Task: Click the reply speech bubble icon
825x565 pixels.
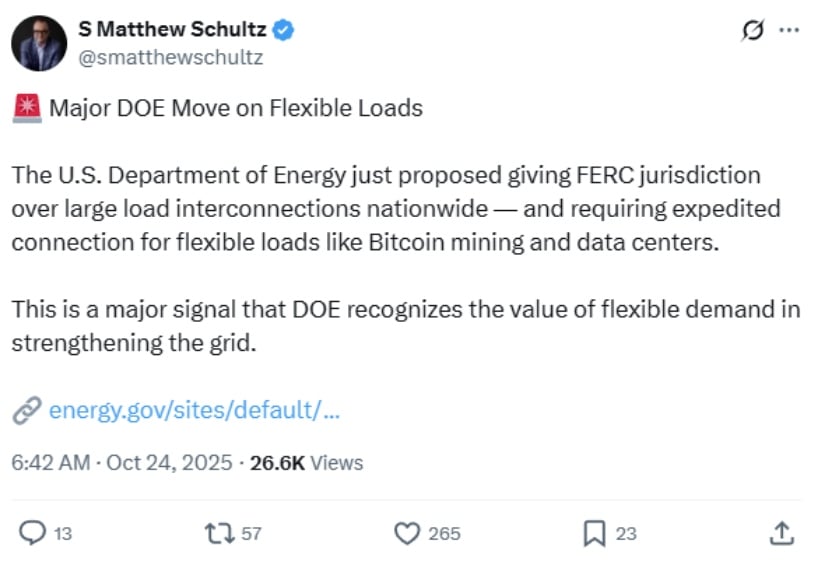Action: coord(33,534)
